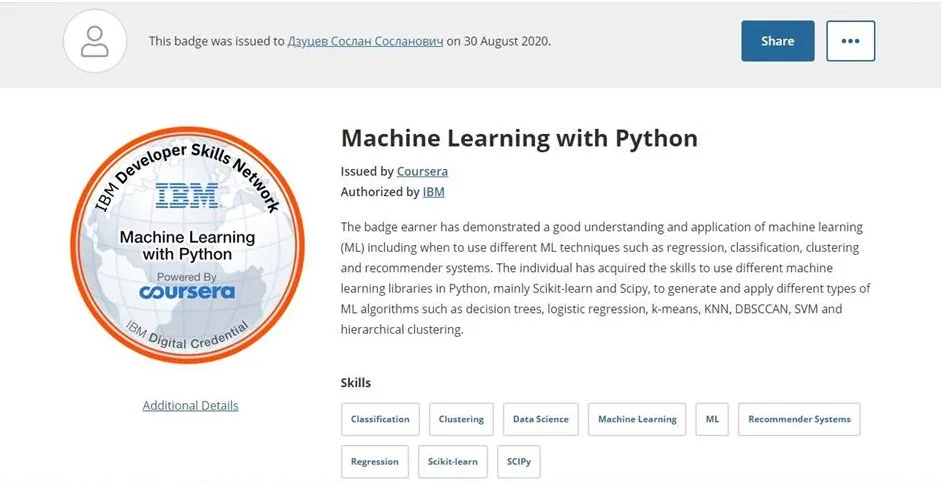Select the Classification skill tag
The width and height of the screenshot is (941, 483).
380,419
